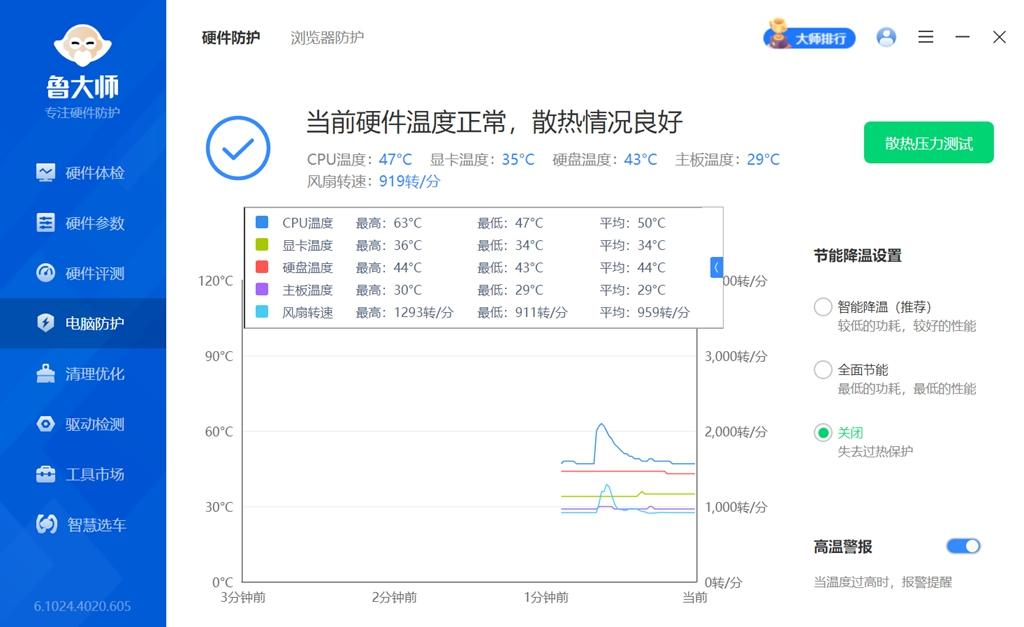Viewport: 1024px width, 627px height.
Task: Click the CPU温度 blue legend swatch
Action: [x=262, y=222]
